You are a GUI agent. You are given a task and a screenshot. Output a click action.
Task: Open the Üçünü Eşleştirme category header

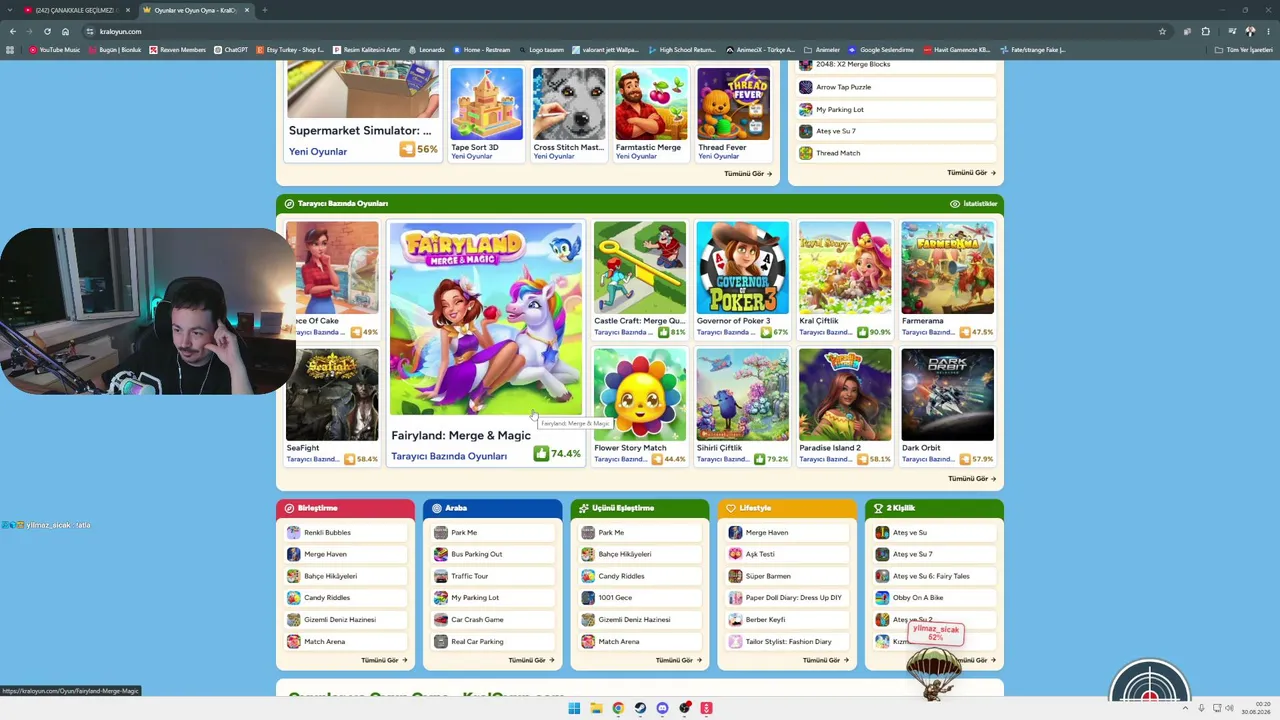coord(640,508)
